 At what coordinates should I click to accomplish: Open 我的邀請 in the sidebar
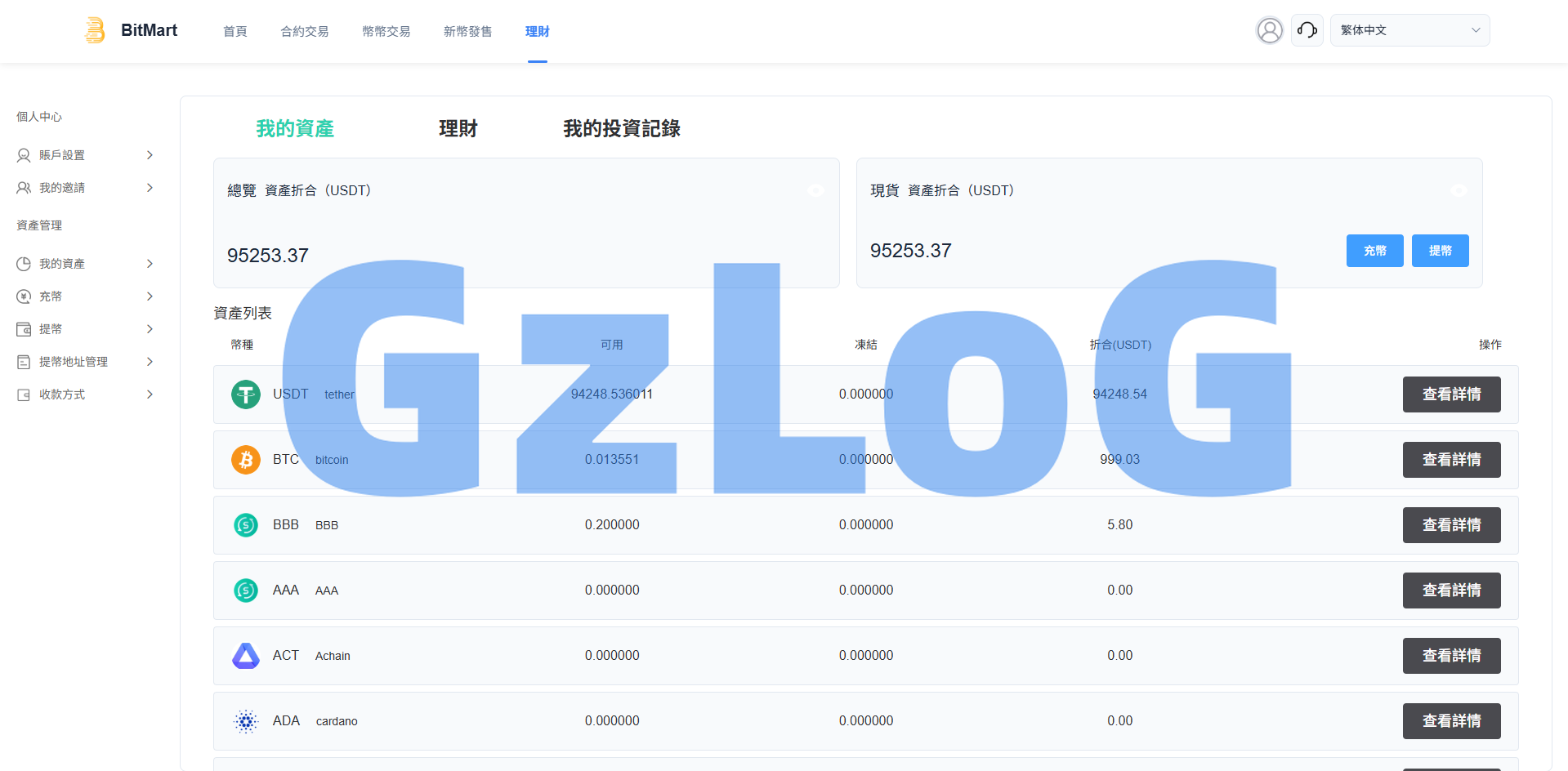point(85,188)
